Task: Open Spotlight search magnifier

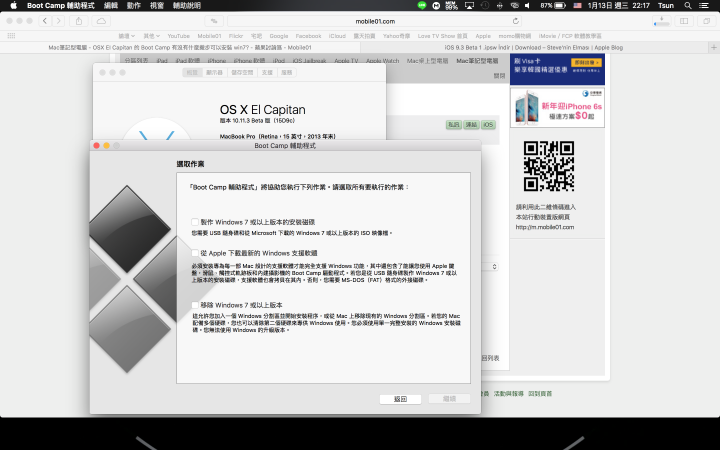Action: coord(688,6)
